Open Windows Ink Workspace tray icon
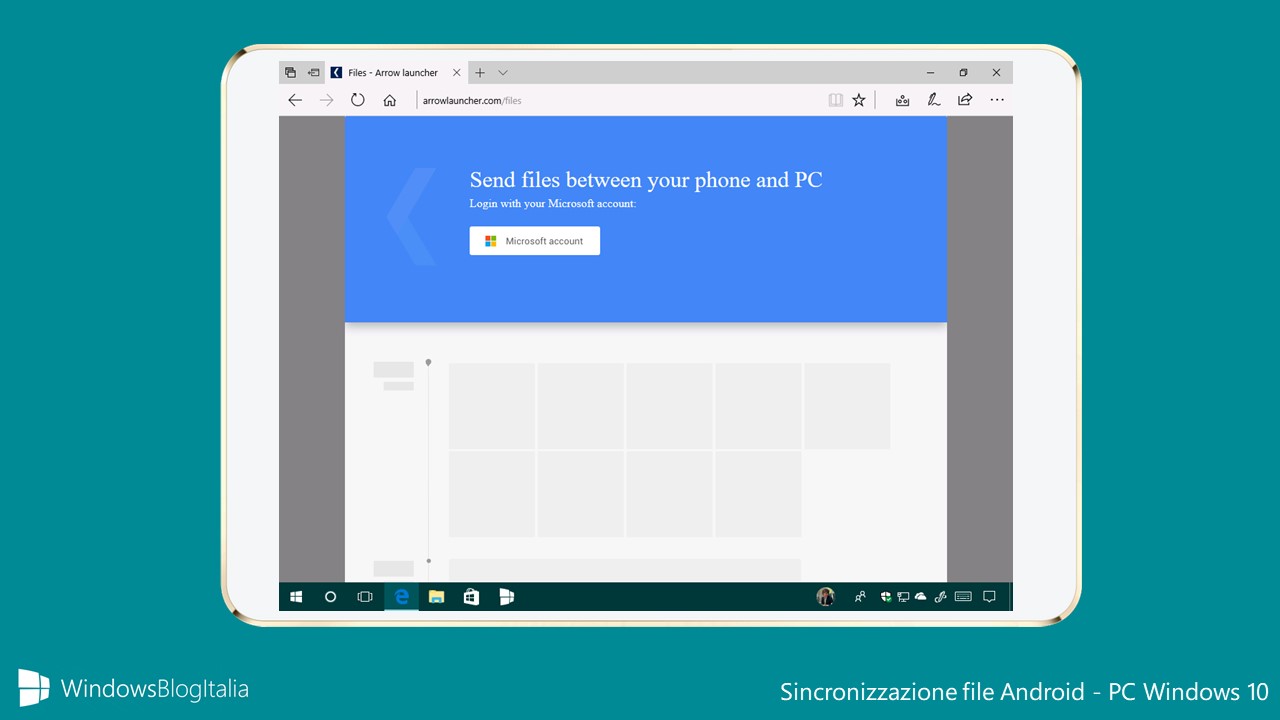 940,597
